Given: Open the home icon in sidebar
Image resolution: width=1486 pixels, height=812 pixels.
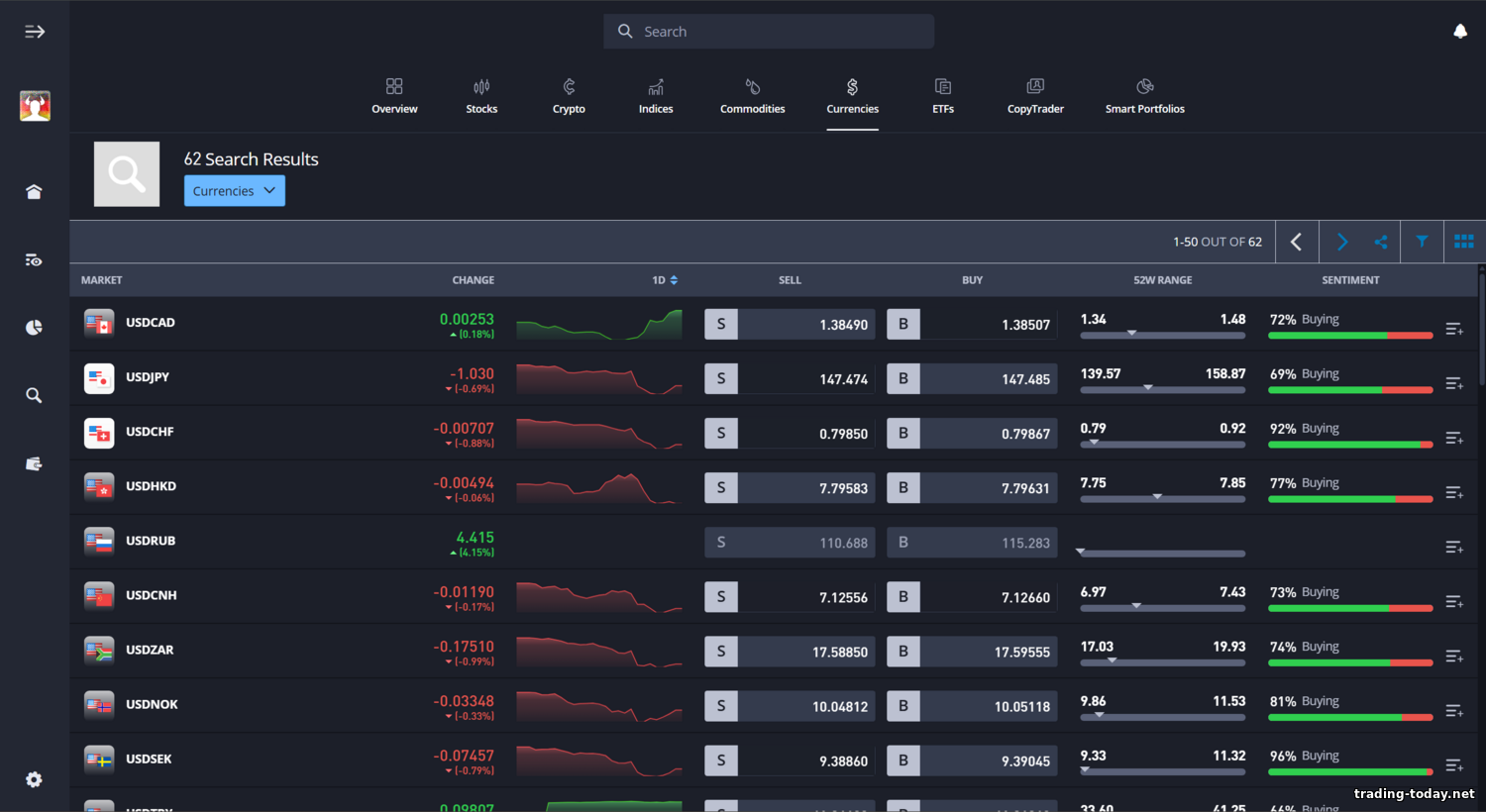Looking at the screenshot, I should pyautogui.click(x=34, y=191).
